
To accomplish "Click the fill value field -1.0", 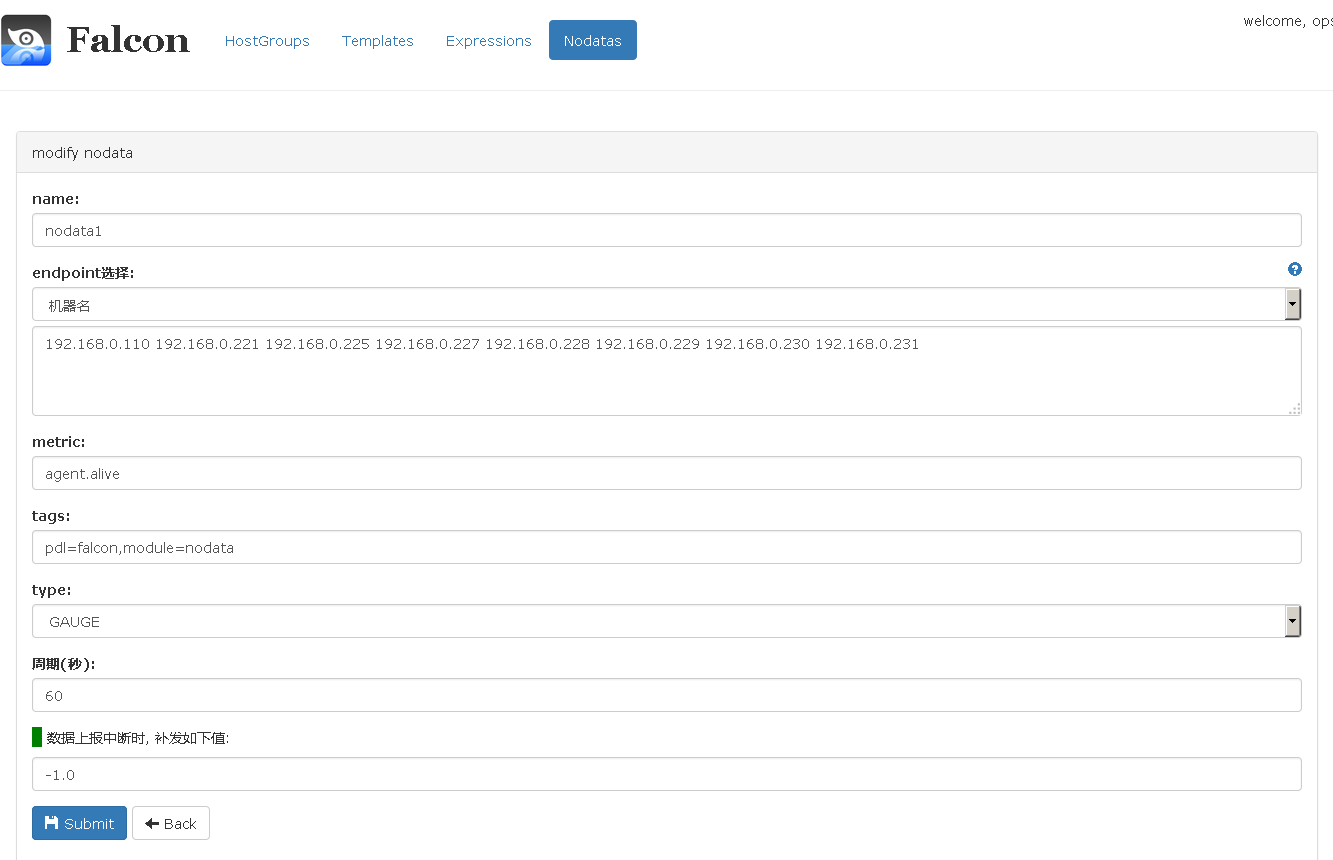I will coord(666,774).
